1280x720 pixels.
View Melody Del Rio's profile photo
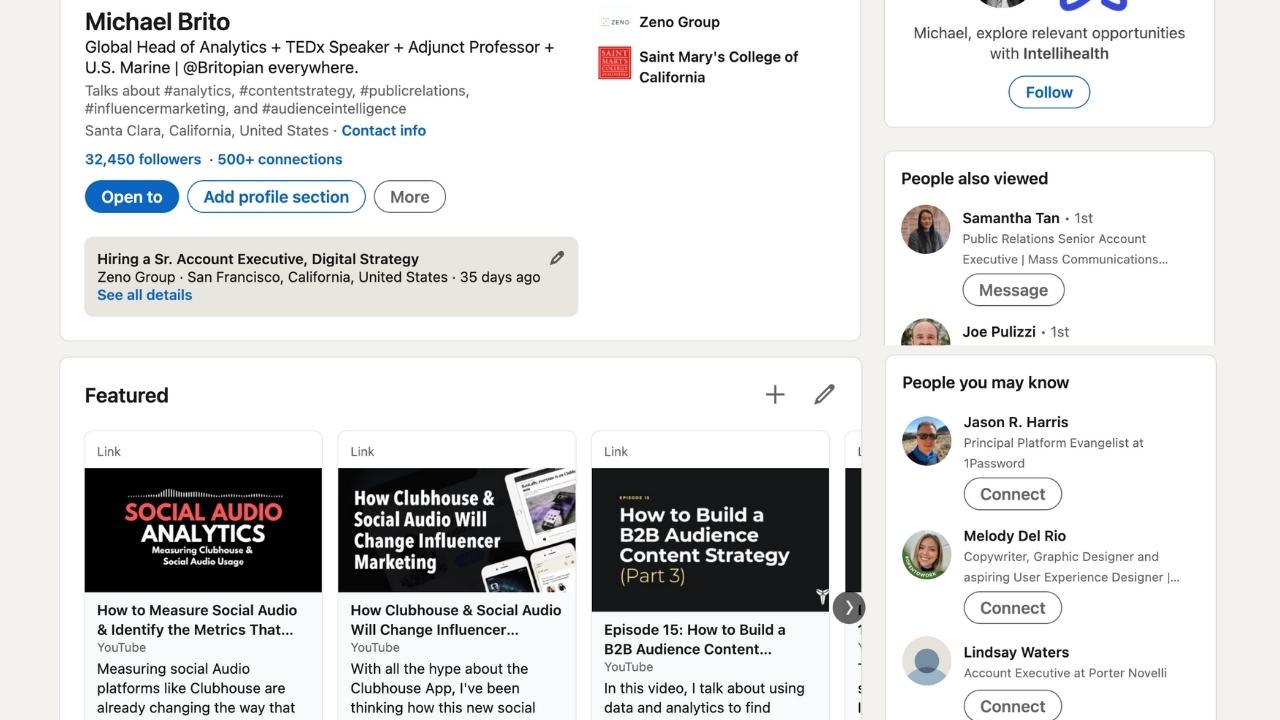click(926, 555)
